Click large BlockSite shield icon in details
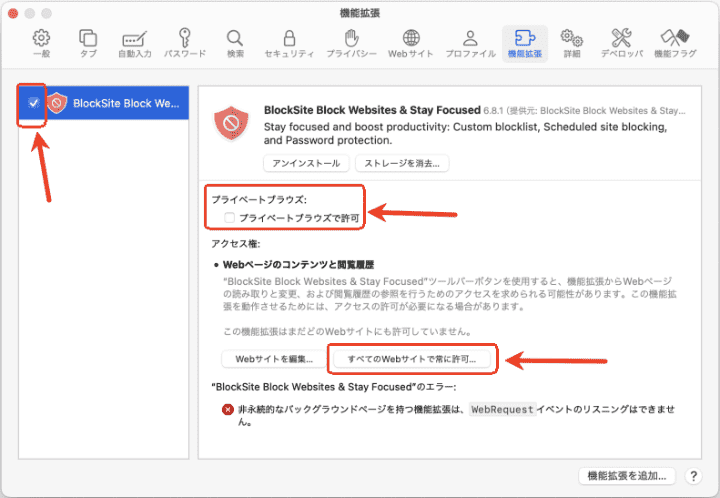 (231, 123)
